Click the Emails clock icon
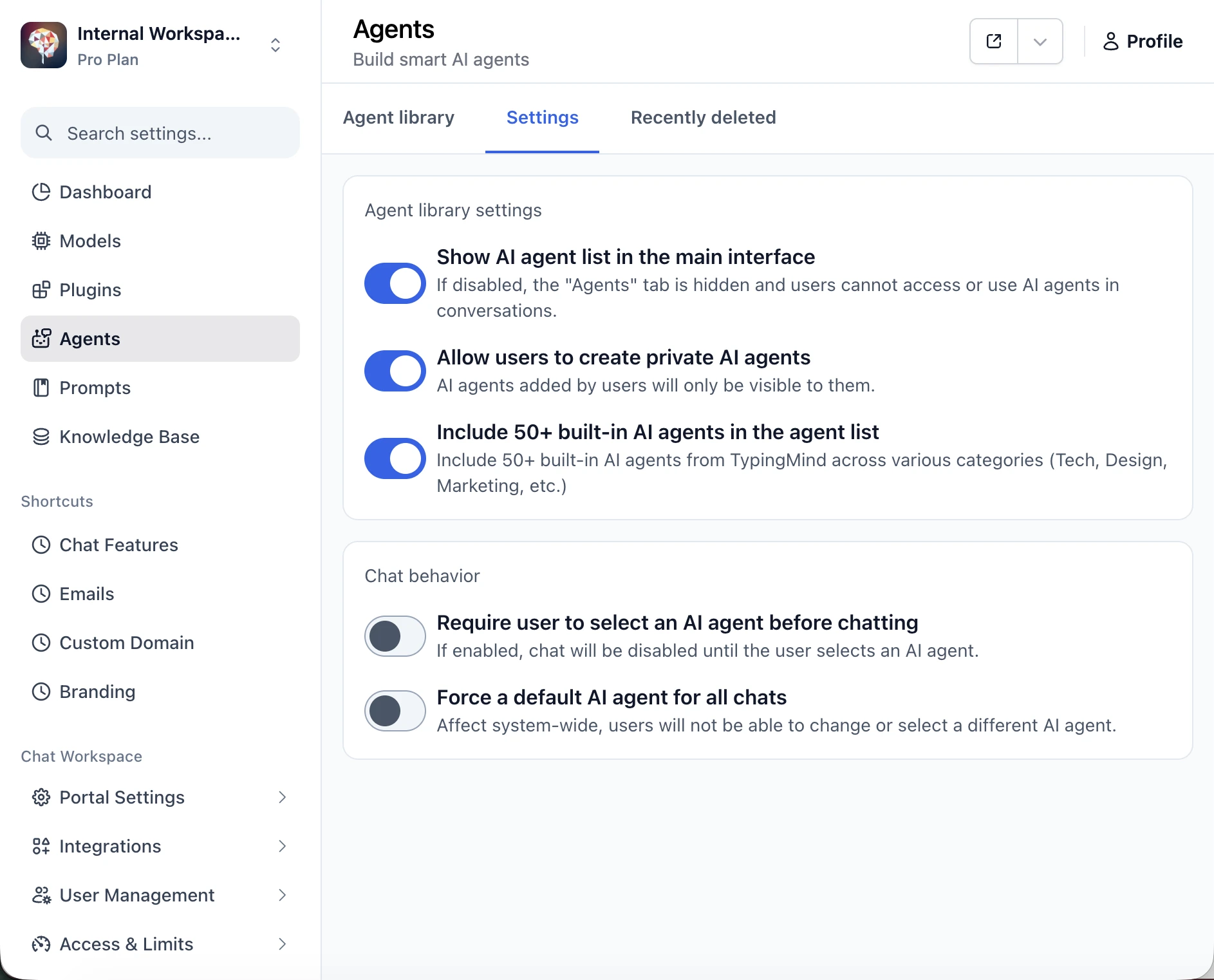 coord(41,594)
